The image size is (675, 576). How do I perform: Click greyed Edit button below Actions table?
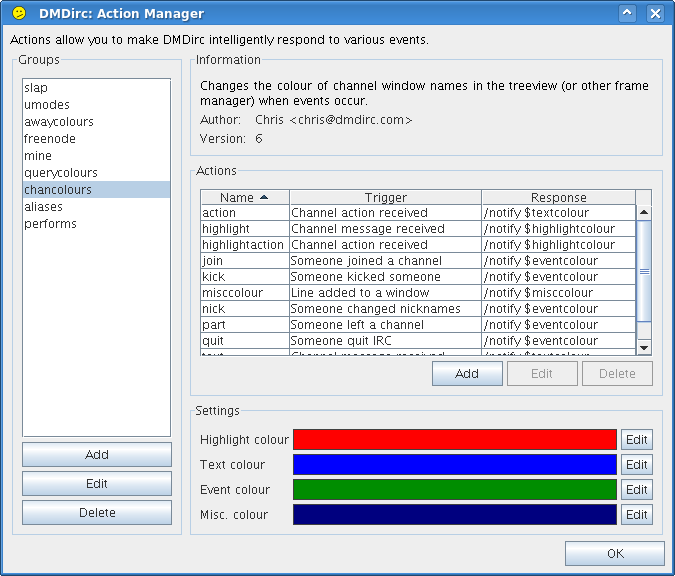[x=542, y=373]
